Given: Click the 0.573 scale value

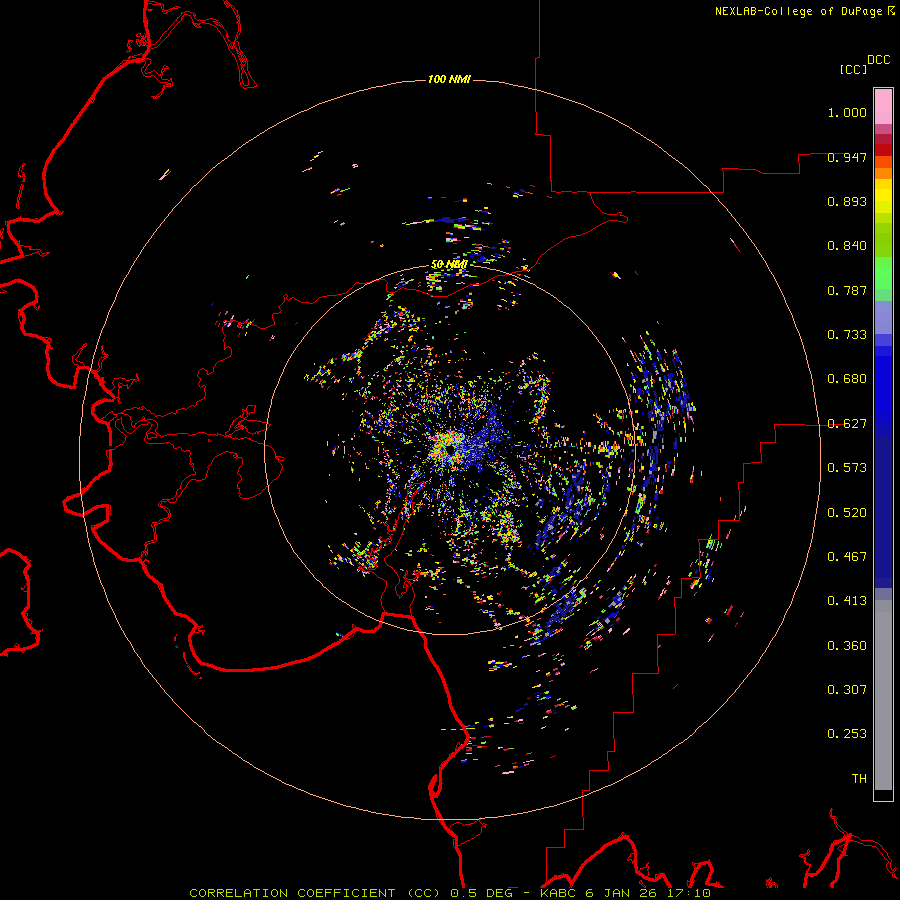Looking at the screenshot, I should tap(847, 468).
